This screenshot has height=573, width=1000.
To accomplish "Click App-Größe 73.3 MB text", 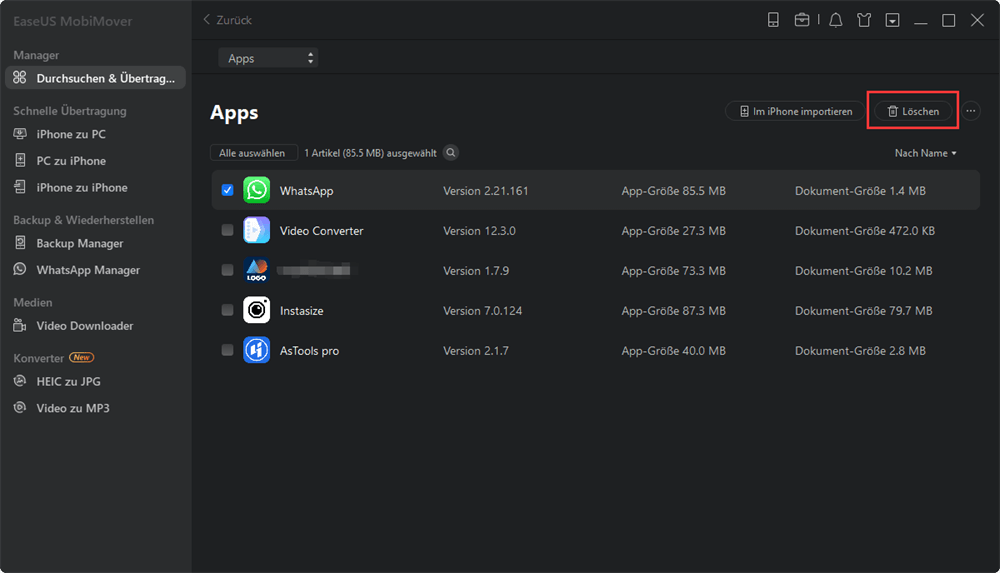I will coord(673,271).
